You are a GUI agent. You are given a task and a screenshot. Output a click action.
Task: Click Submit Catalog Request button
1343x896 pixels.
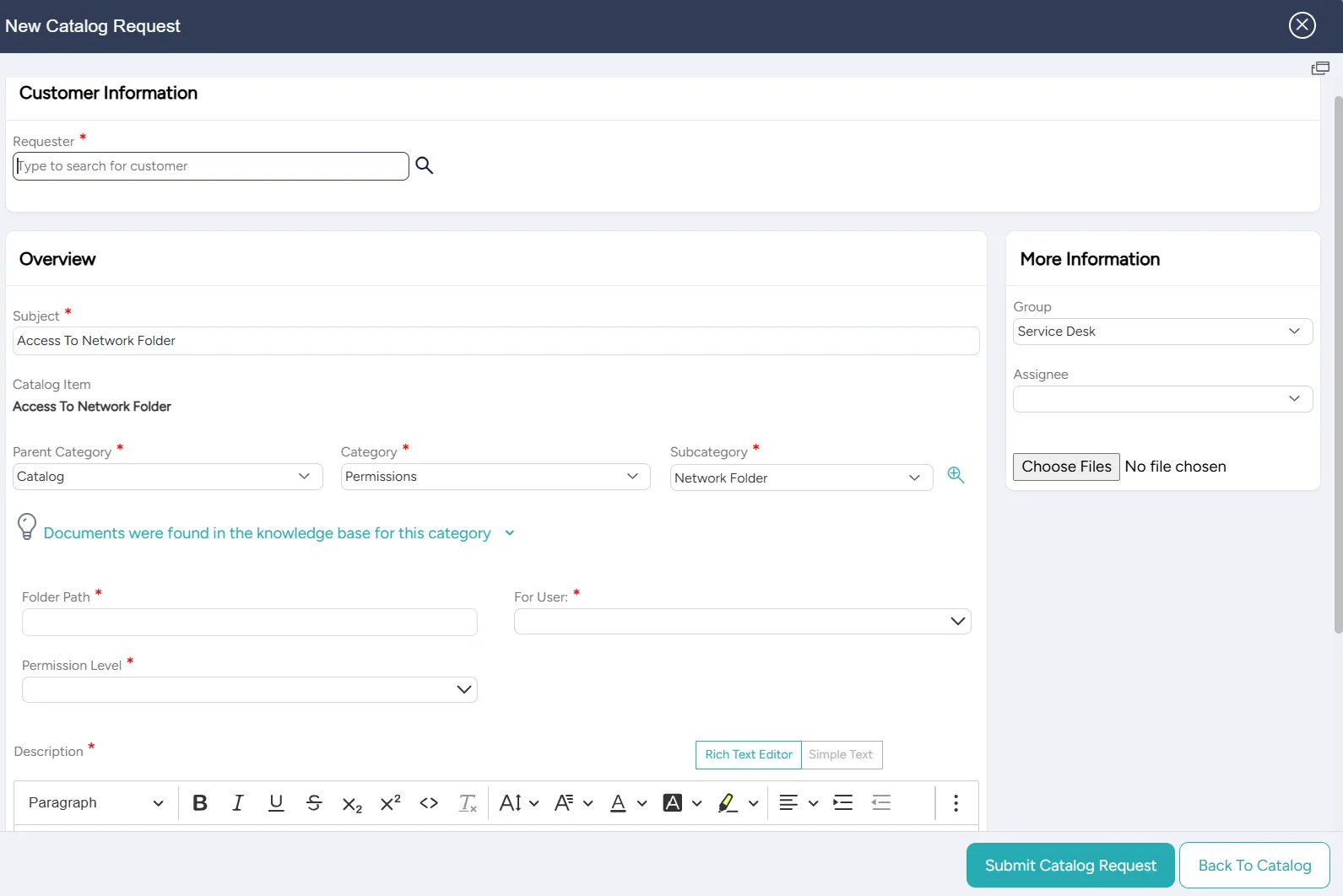(1070, 866)
